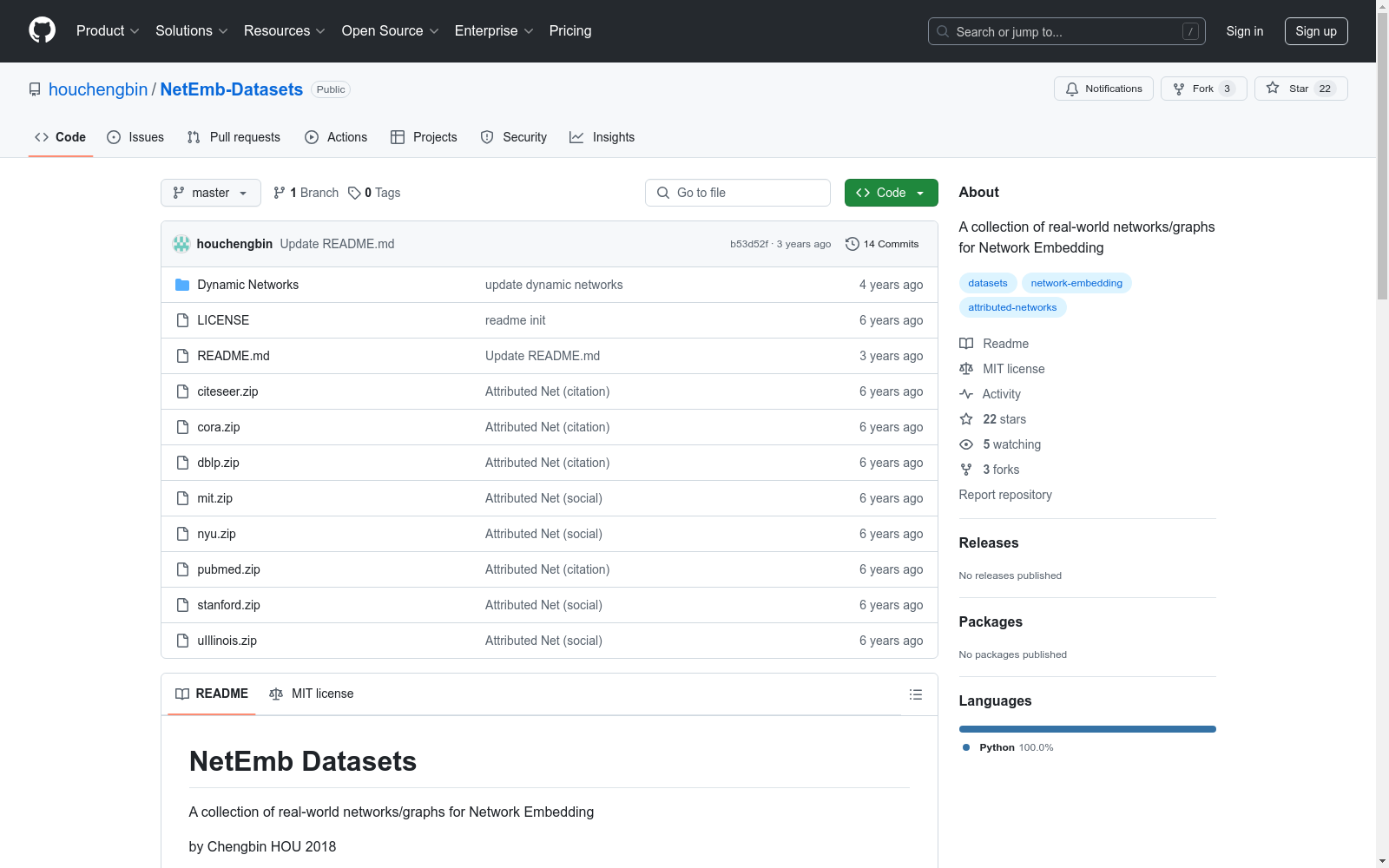Switch to the Issues tab

point(135,137)
